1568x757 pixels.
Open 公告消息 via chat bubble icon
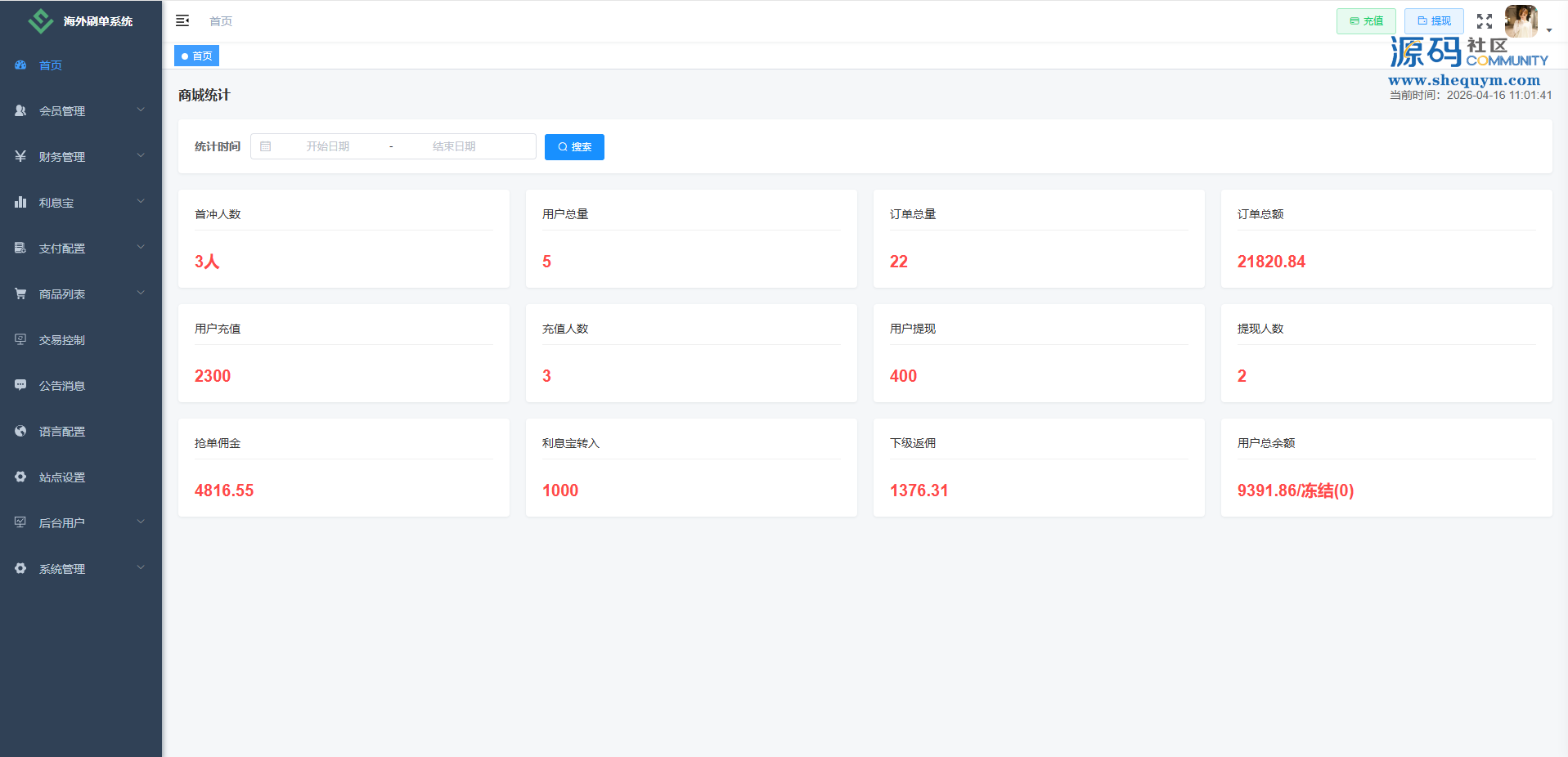pyautogui.click(x=20, y=385)
